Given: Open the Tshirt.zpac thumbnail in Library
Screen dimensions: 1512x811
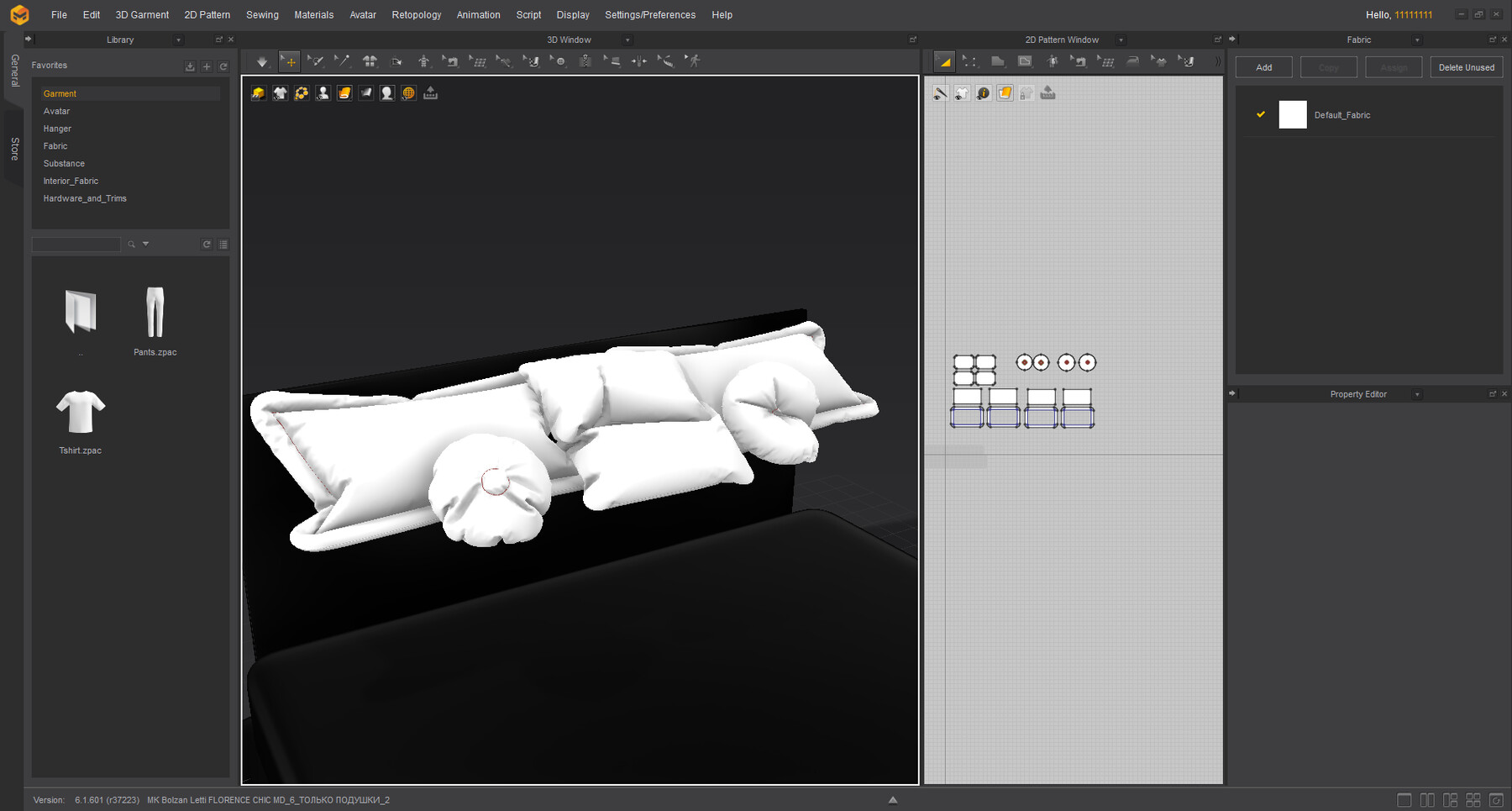Looking at the screenshot, I should coord(81,412).
